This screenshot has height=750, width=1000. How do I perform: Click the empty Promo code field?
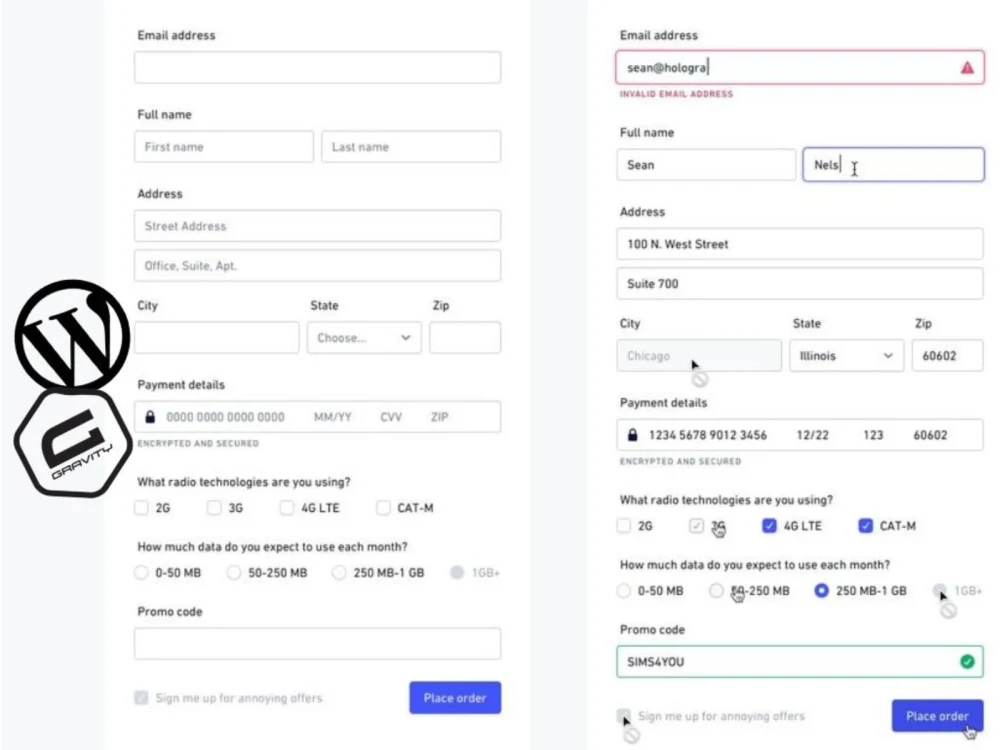click(x=317, y=643)
